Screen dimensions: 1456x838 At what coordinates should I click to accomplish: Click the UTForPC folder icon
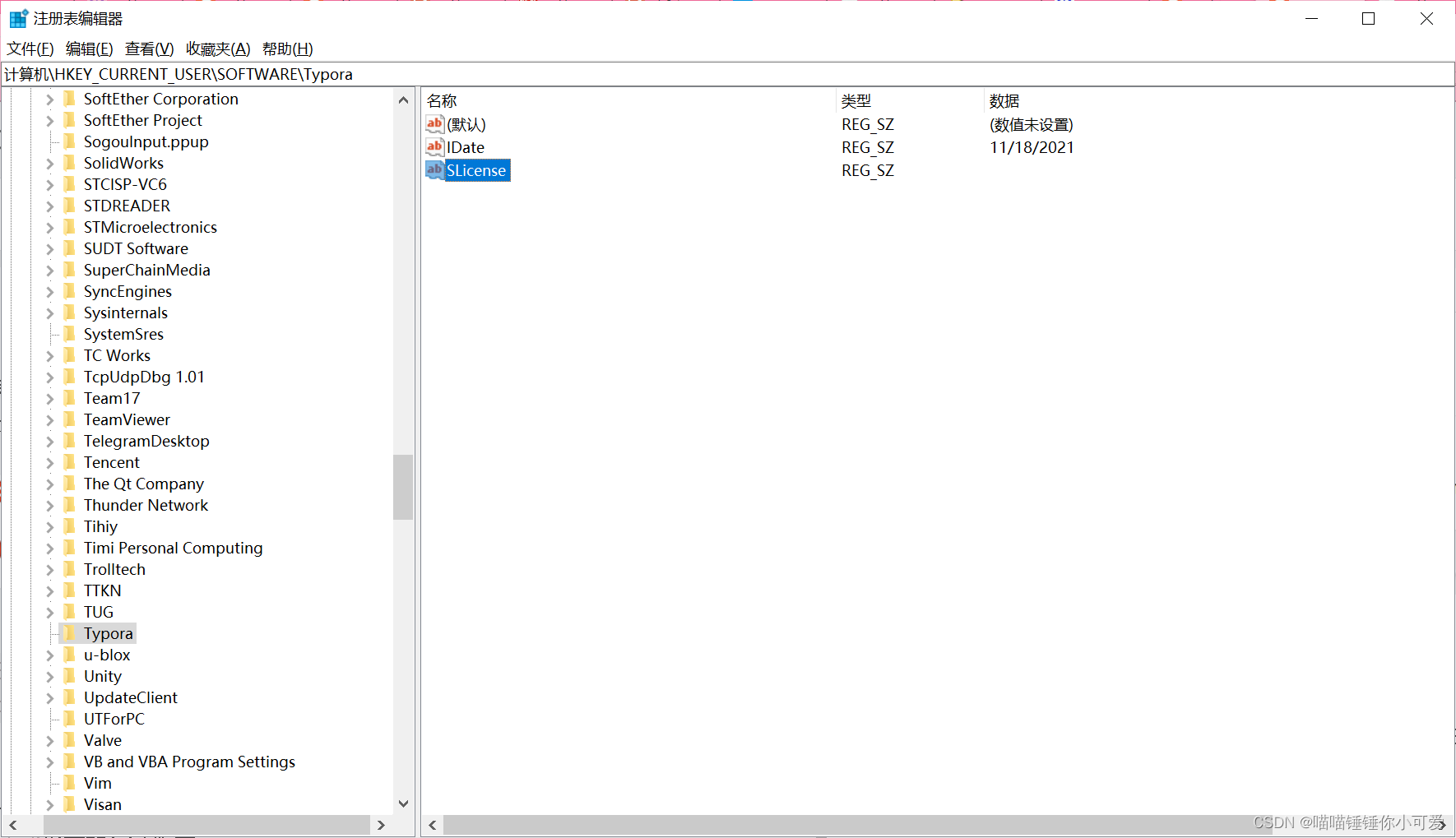click(70, 718)
